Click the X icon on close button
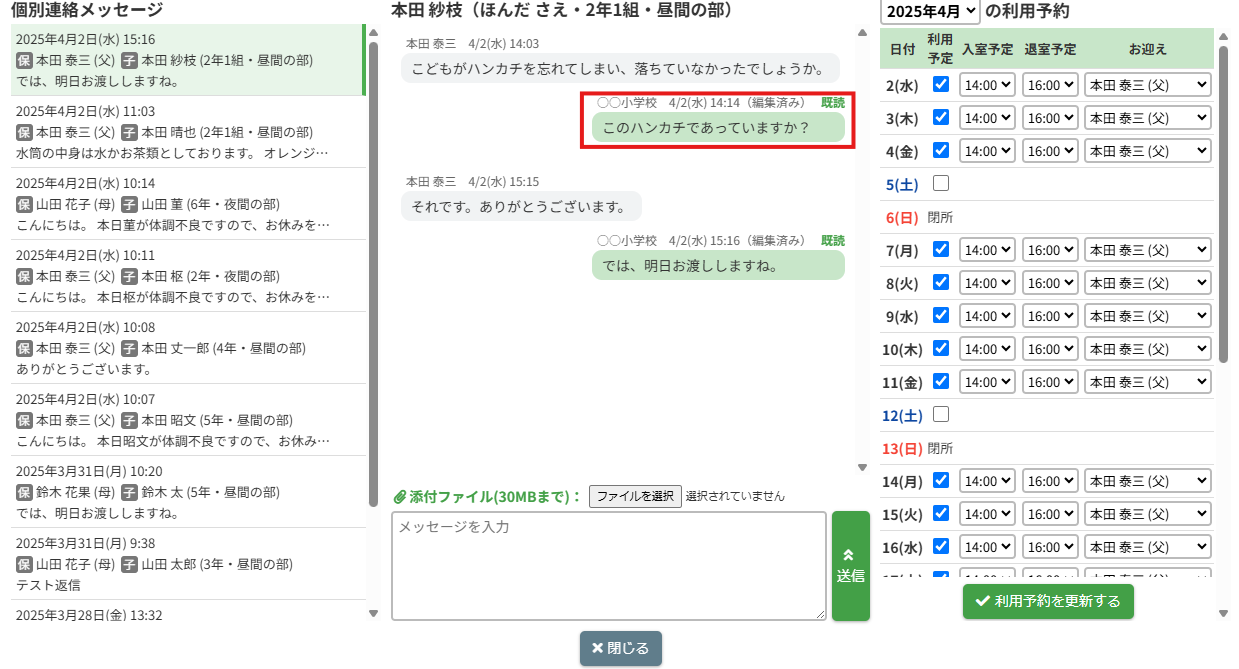Viewport: 1239px width, 669px height. [597, 648]
